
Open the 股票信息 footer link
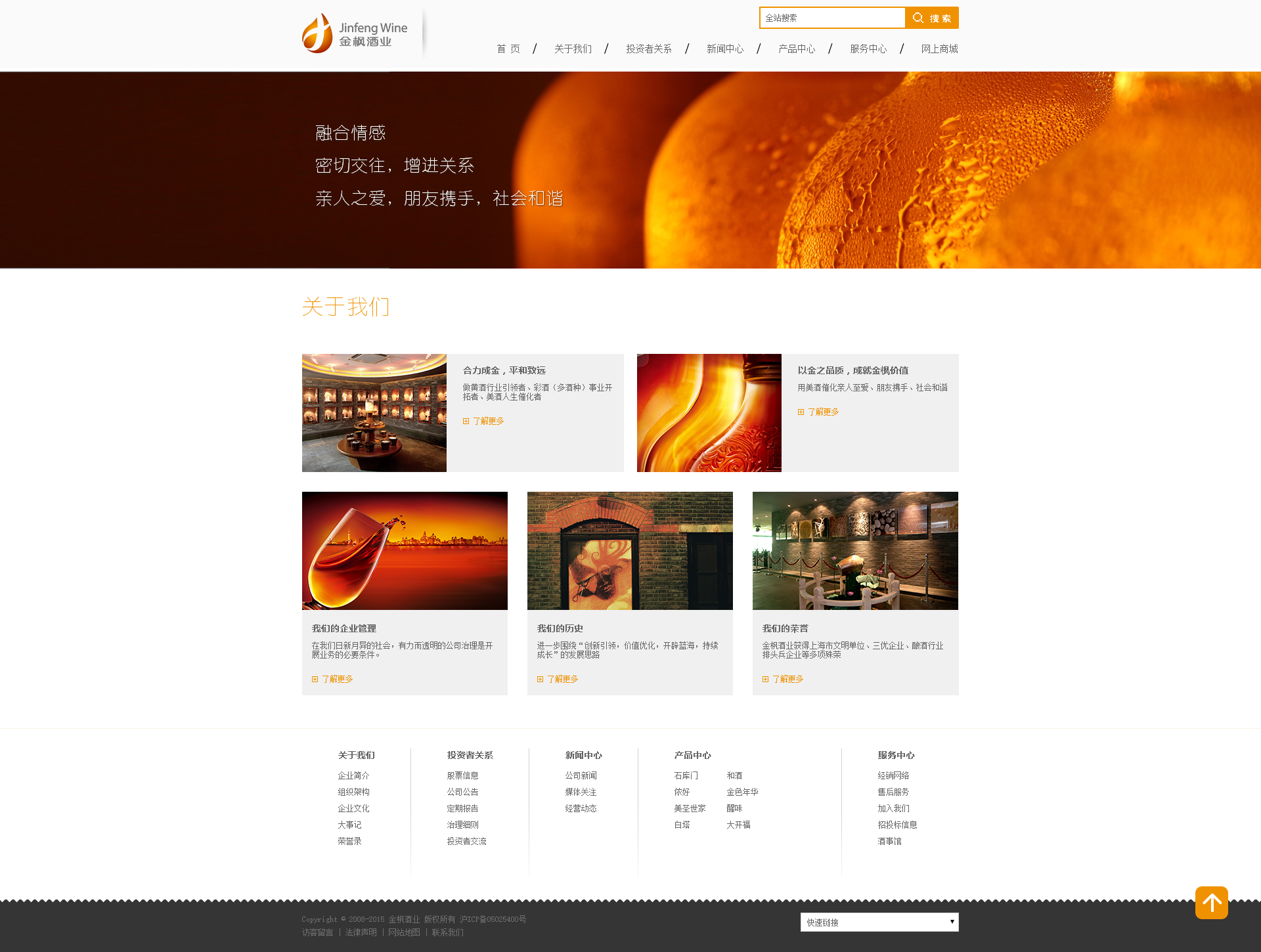click(x=462, y=775)
